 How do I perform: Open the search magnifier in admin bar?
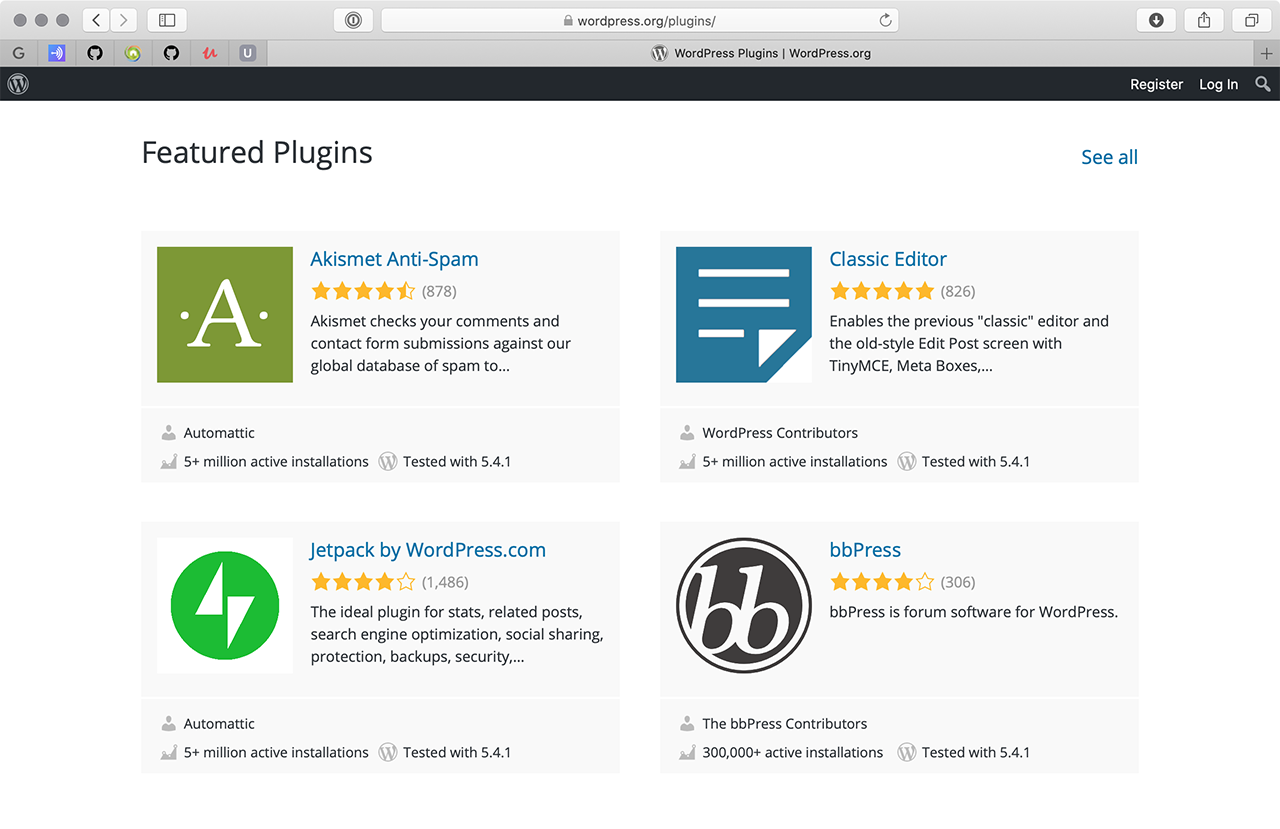click(1263, 84)
